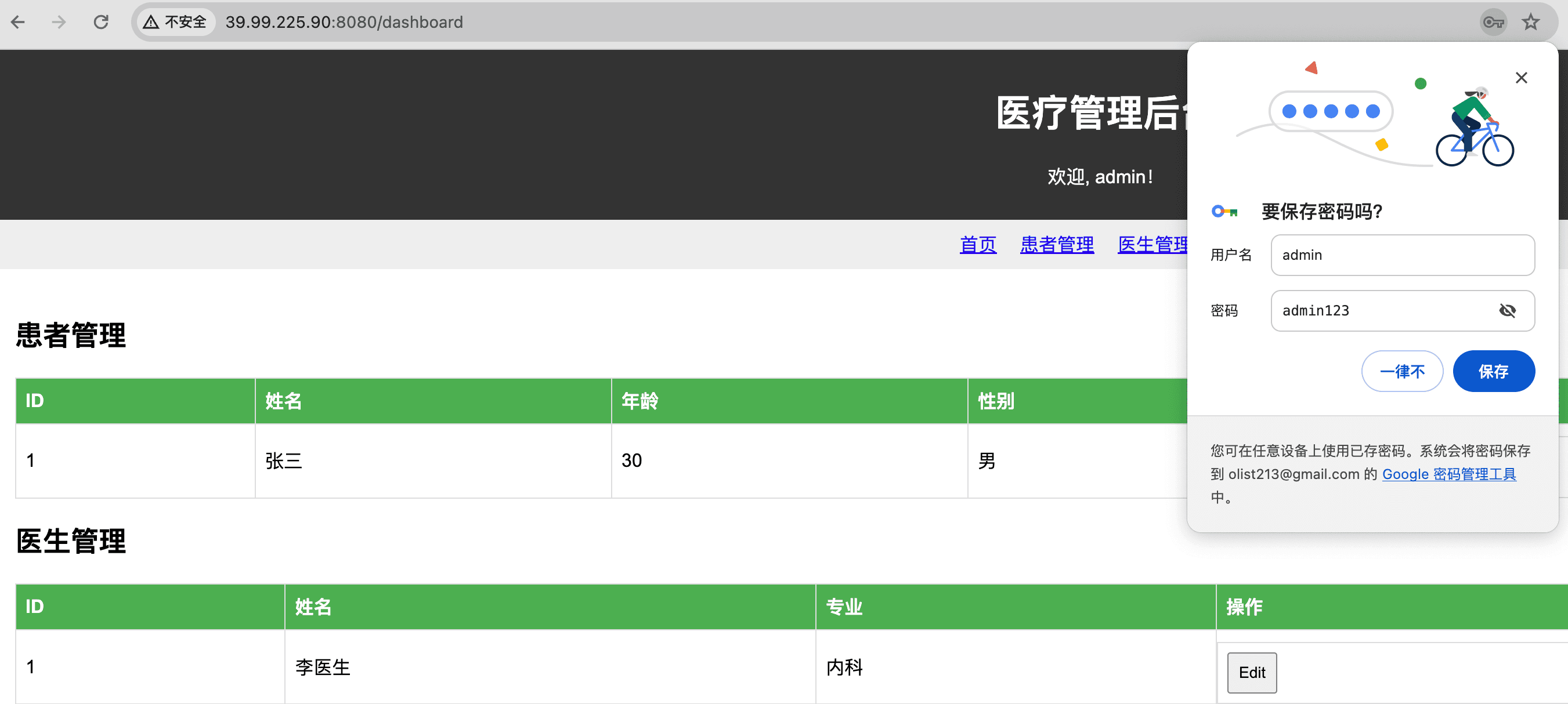Click the 保存 button to save password
This screenshot has height=704, width=1568.
point(1493,371)
